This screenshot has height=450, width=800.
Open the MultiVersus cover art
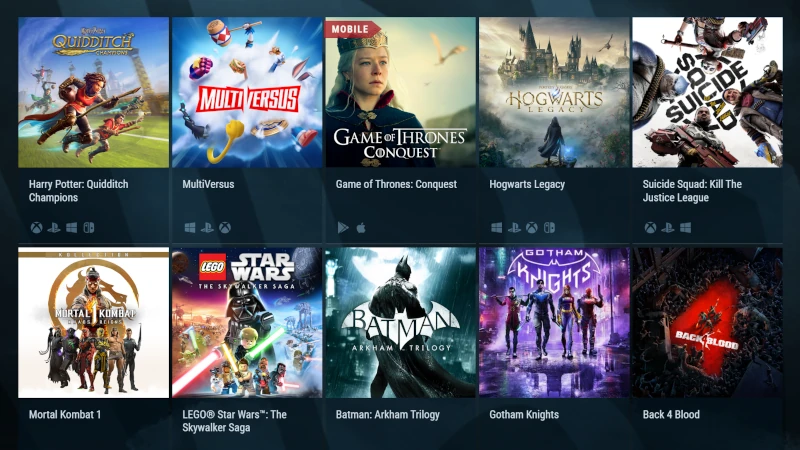coord(247,92)
